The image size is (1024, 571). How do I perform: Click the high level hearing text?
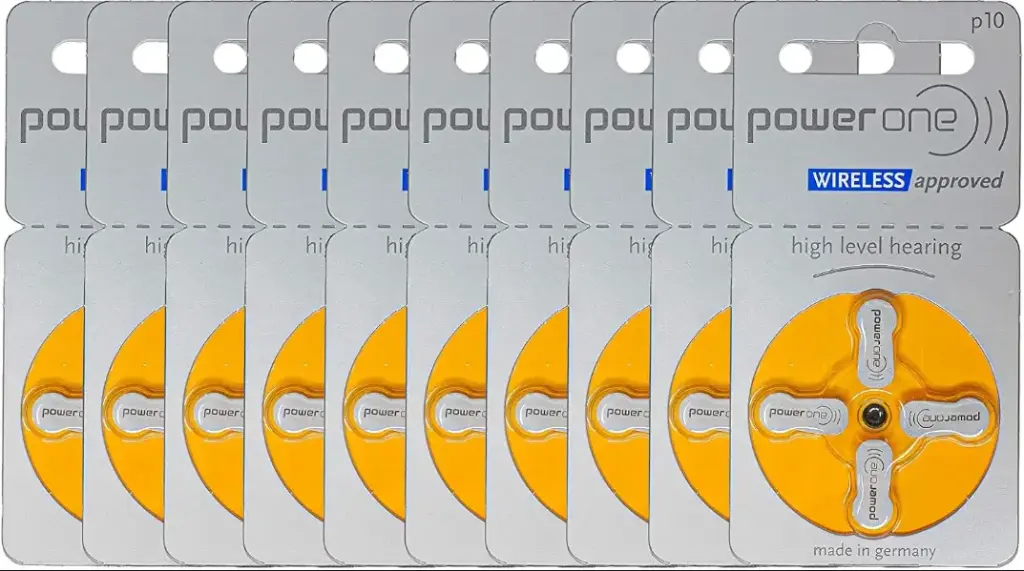click(x=876, y=247)
